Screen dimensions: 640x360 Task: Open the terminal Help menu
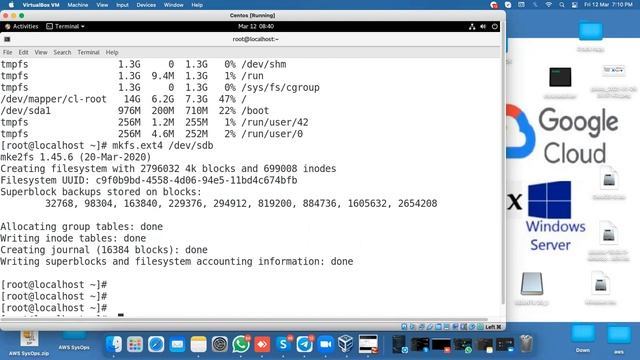coord(112,52)
